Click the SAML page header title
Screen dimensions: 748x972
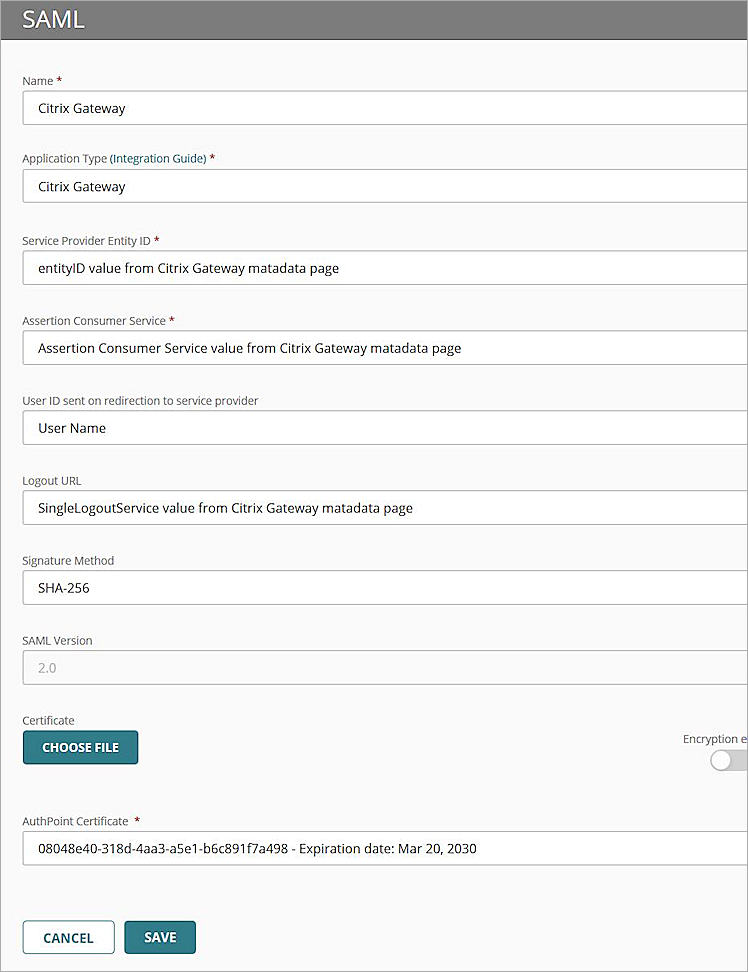(53, 19)
